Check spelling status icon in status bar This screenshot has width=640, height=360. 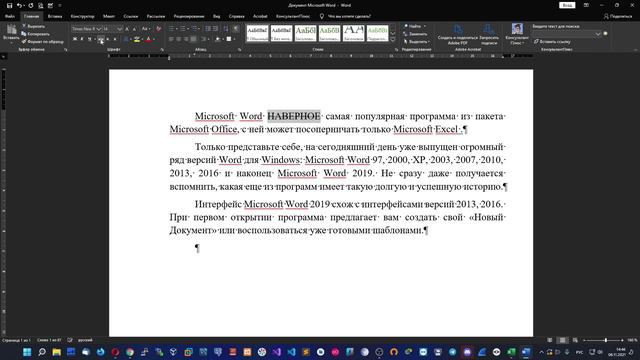pyautogui.click(x=70, y=340)
